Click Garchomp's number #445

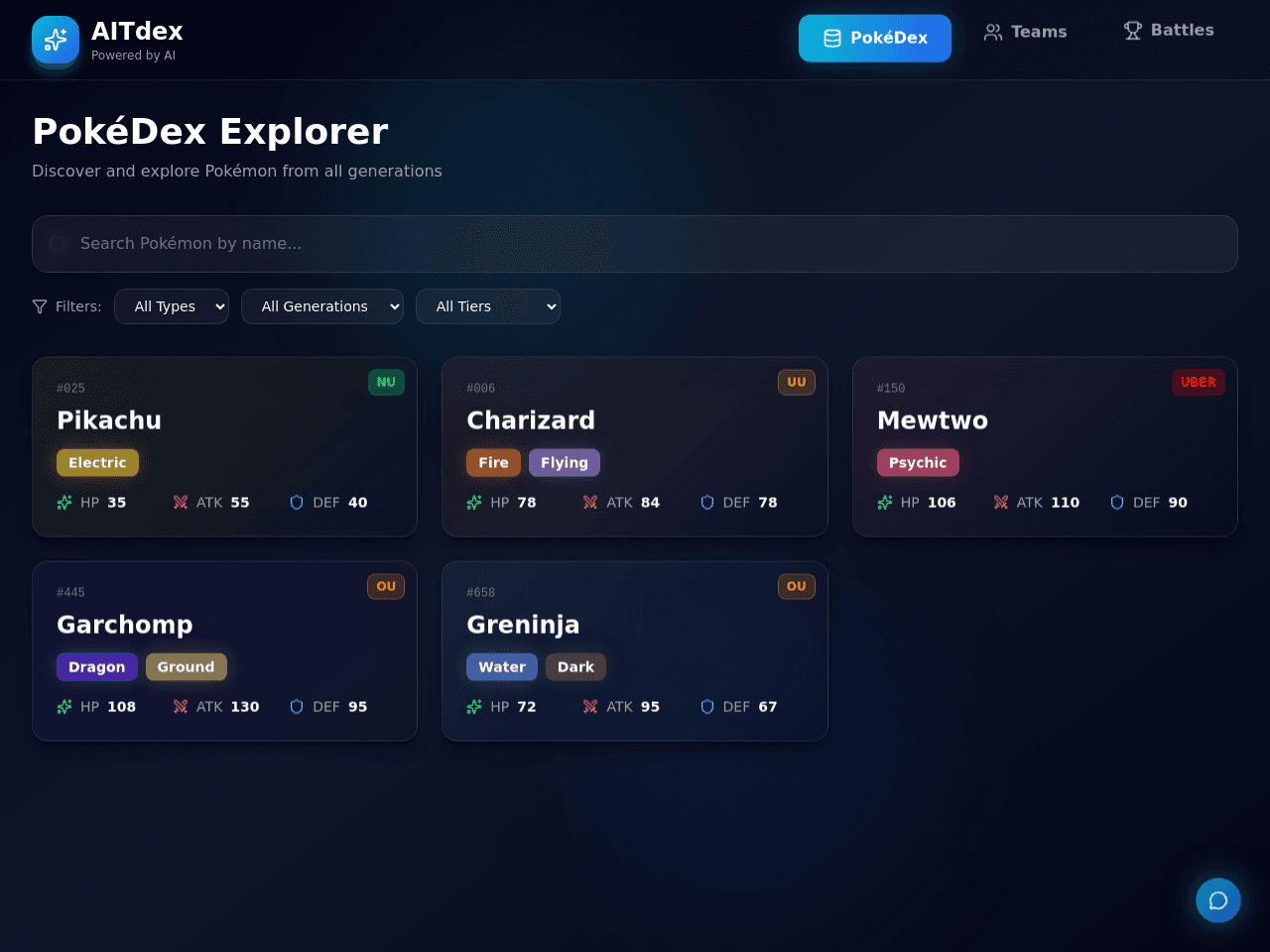(70, 593)
